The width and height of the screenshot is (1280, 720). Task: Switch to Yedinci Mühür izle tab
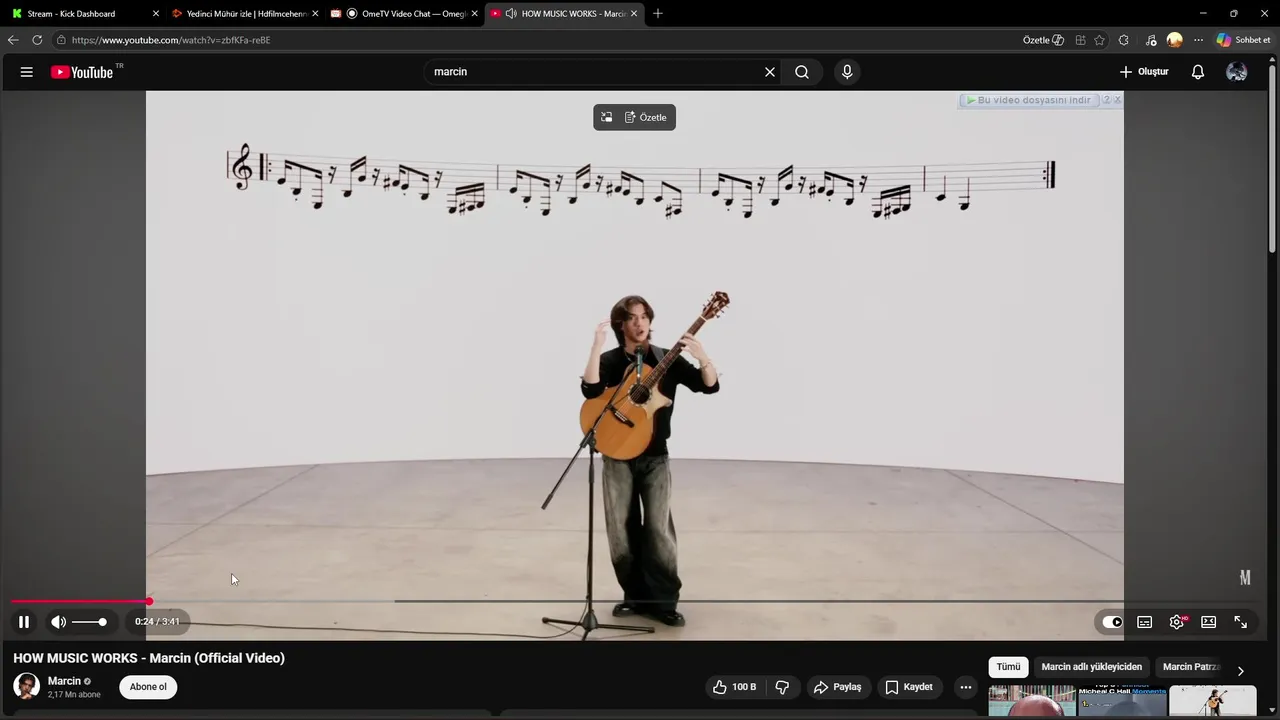click(247, 14)
